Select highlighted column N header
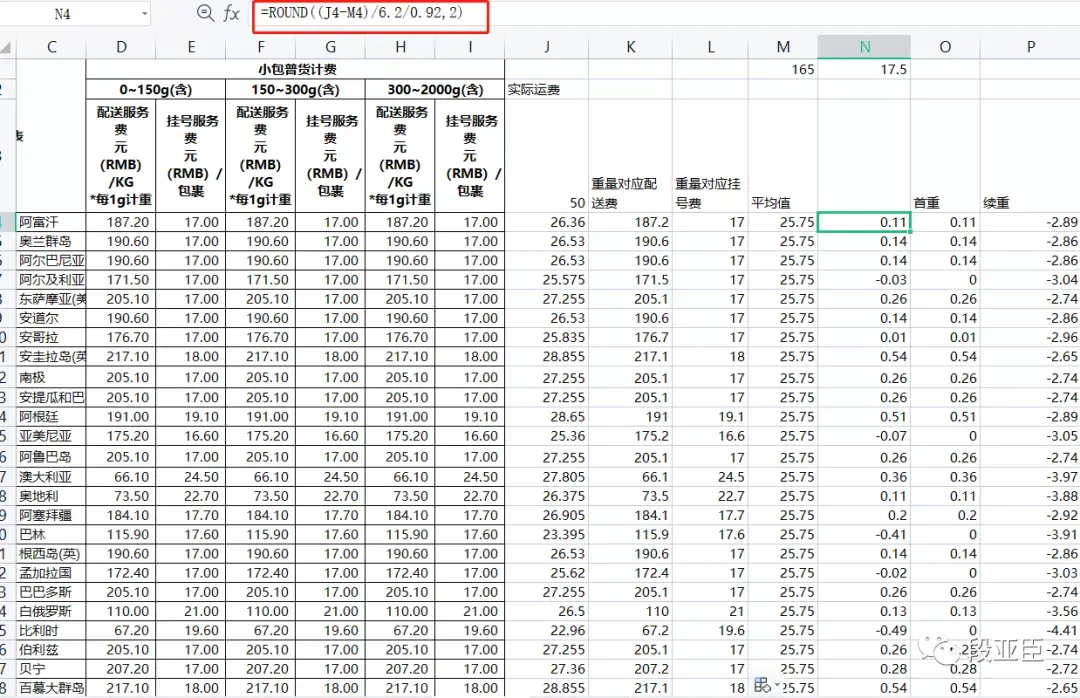This screenshot has width=1080, height=698. click(x=864, y=47)
